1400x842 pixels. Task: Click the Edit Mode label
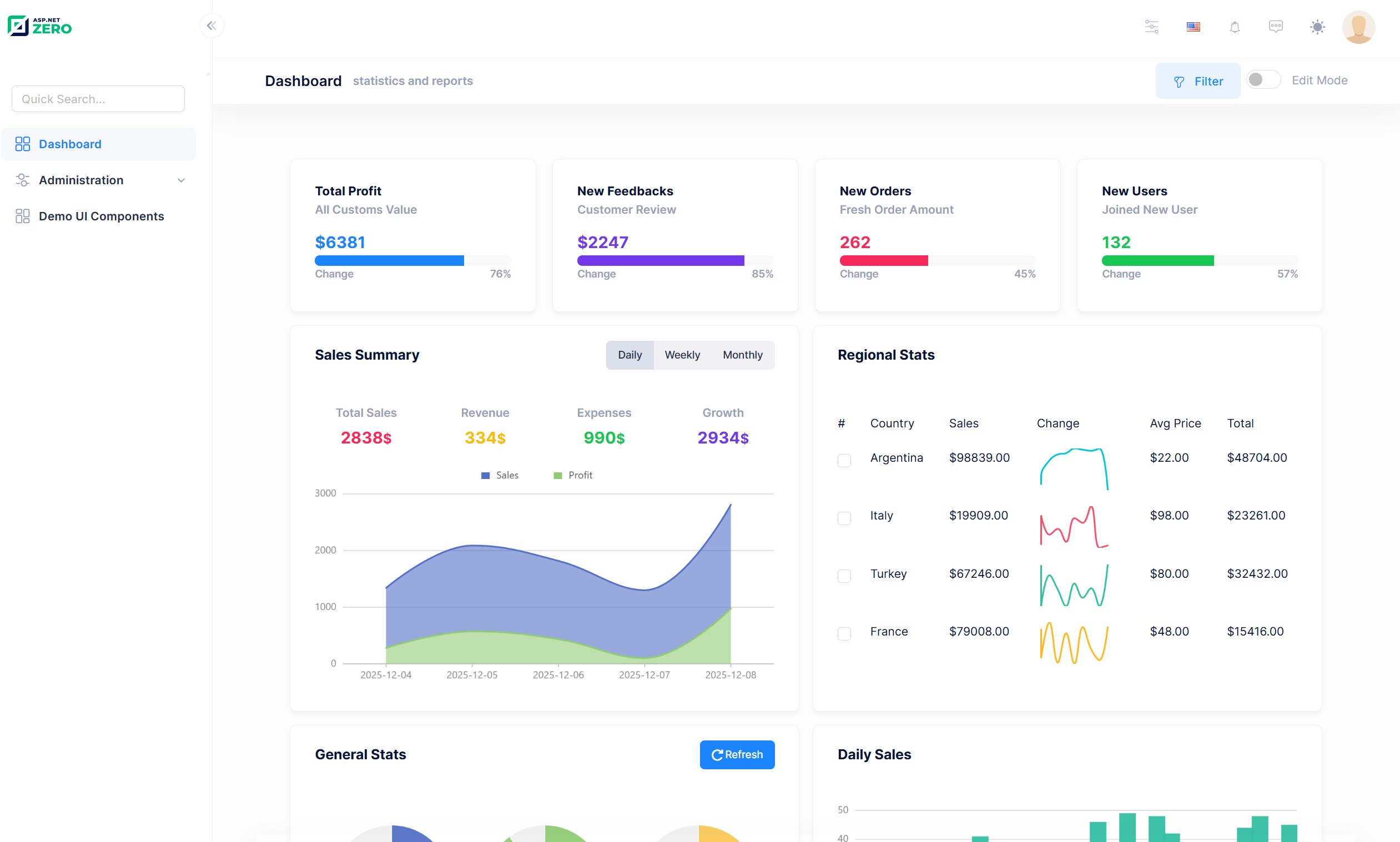tap(1320, 80)
